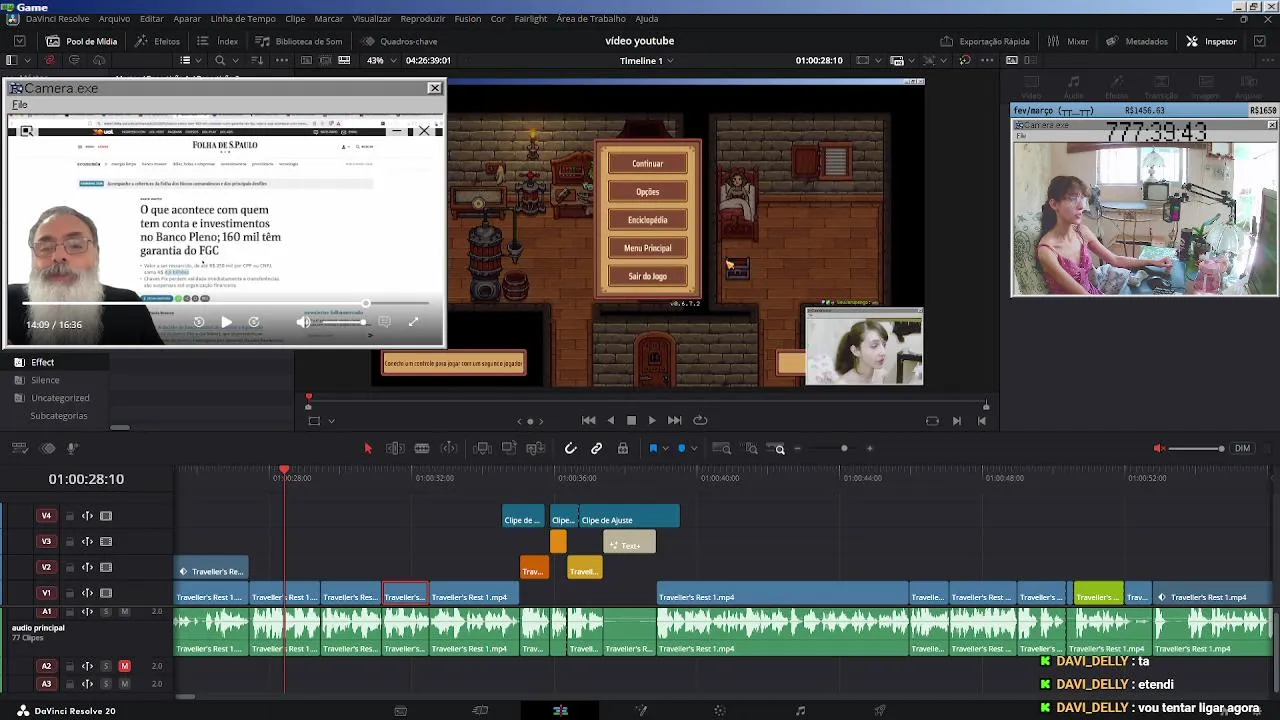Toggle the Inspetor panel
Image resolution: width=1280 pixels, height=720 pixels.
[x=1212, y=42]
